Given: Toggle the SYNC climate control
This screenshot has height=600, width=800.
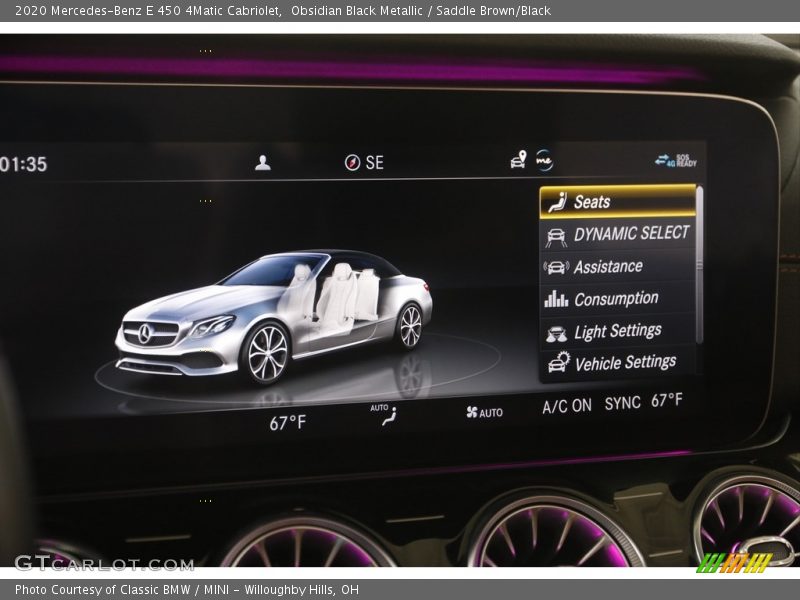Looking at the screenshot, I should [x=622, y=404].
